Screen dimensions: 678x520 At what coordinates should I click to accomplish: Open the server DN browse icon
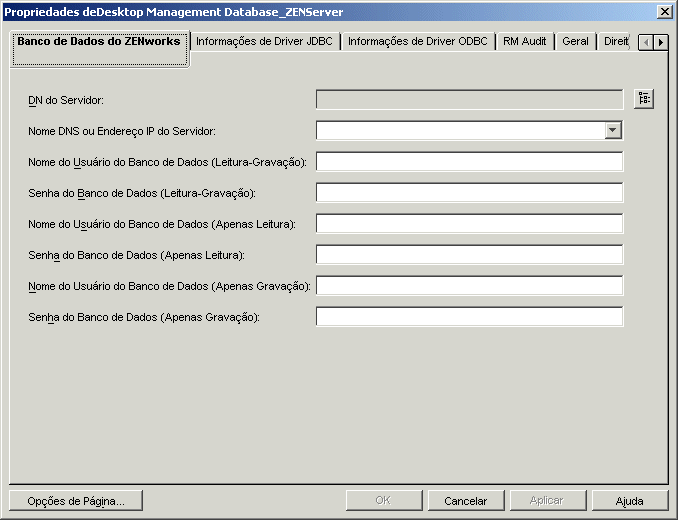coord(643,99)
